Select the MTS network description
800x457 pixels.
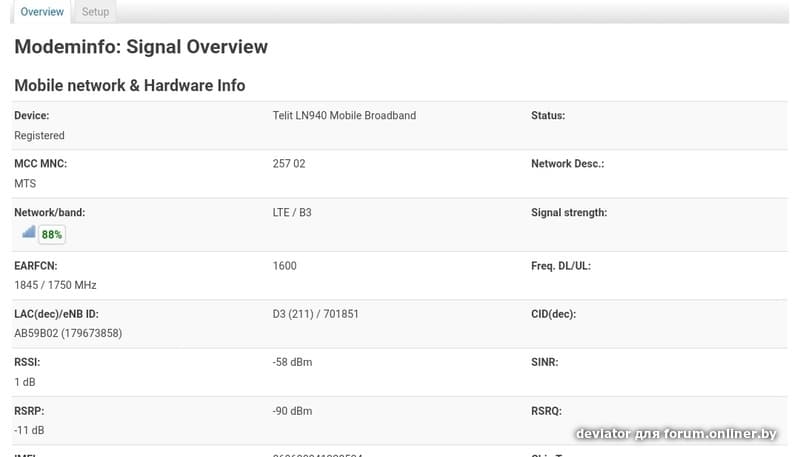pos(25,184)
